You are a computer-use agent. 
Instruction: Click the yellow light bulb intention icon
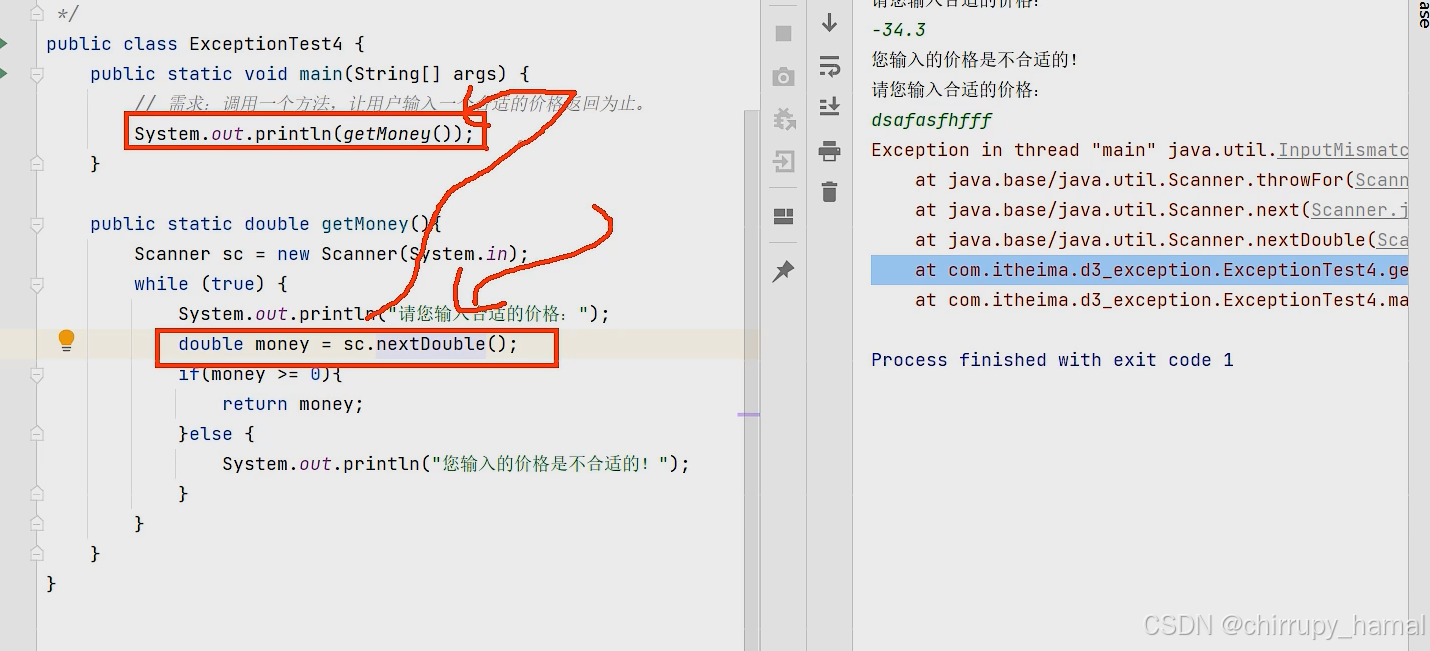click(66, 342)
